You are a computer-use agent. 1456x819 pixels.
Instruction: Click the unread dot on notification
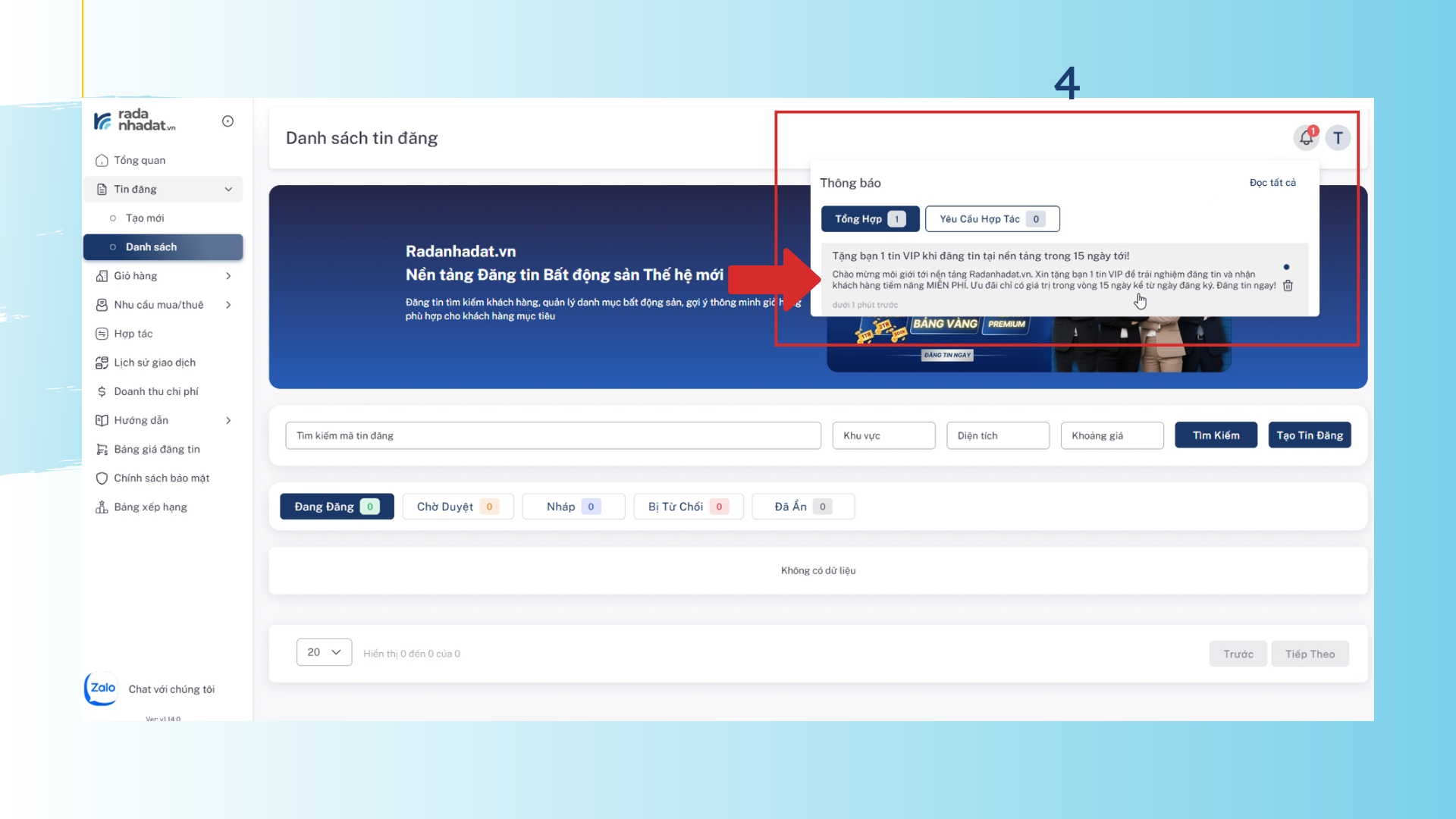click(1286, 267)
